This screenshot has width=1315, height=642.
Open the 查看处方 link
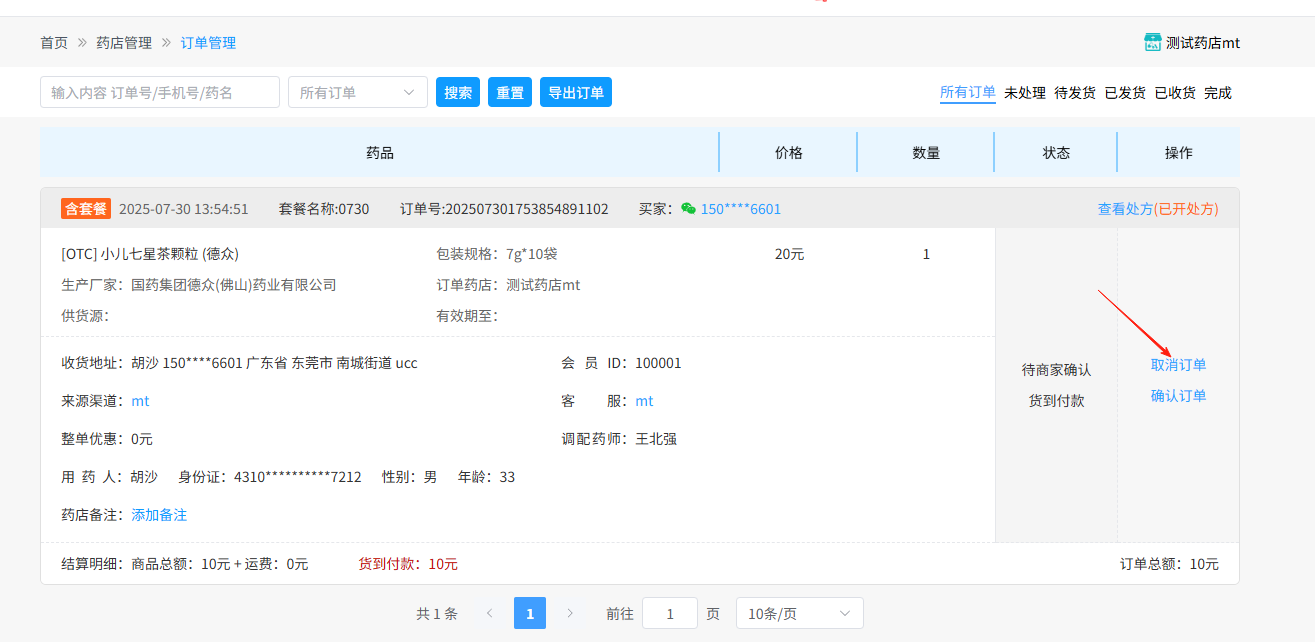[x=1125, y=209]
